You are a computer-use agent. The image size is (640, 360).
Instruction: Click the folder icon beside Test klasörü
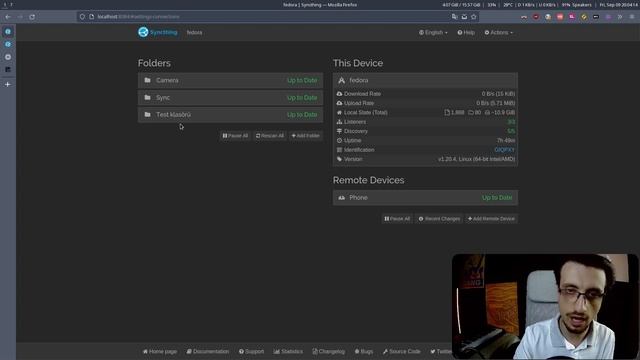(x=147, y=115)
